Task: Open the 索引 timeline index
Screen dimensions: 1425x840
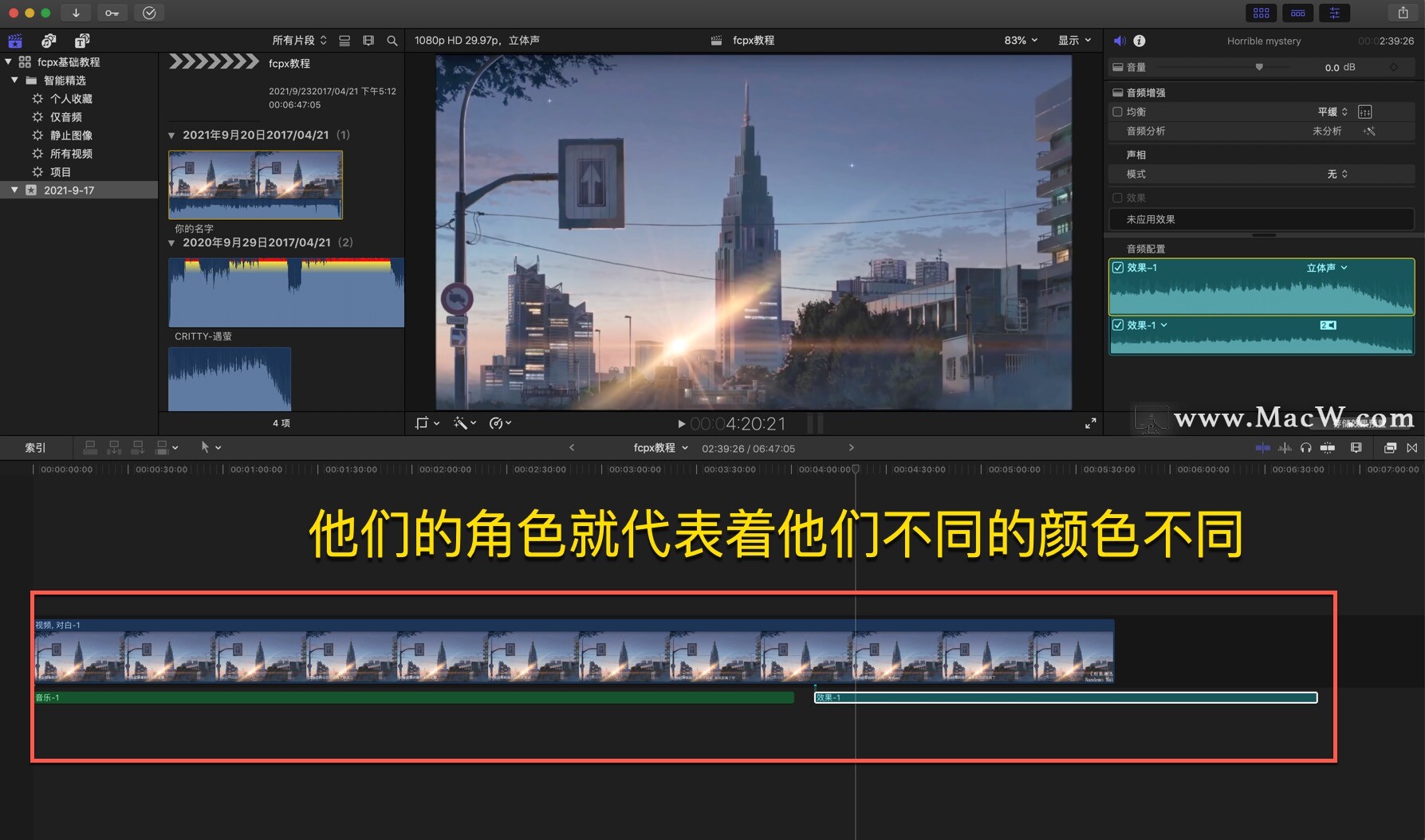Action: coord(35,448)
